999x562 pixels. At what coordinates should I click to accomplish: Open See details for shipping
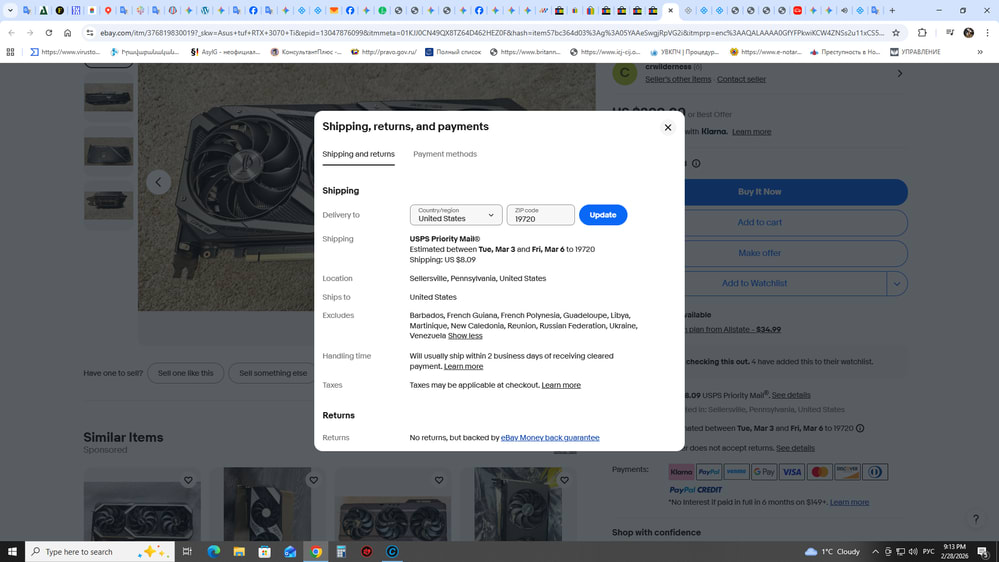pos(791,395)
